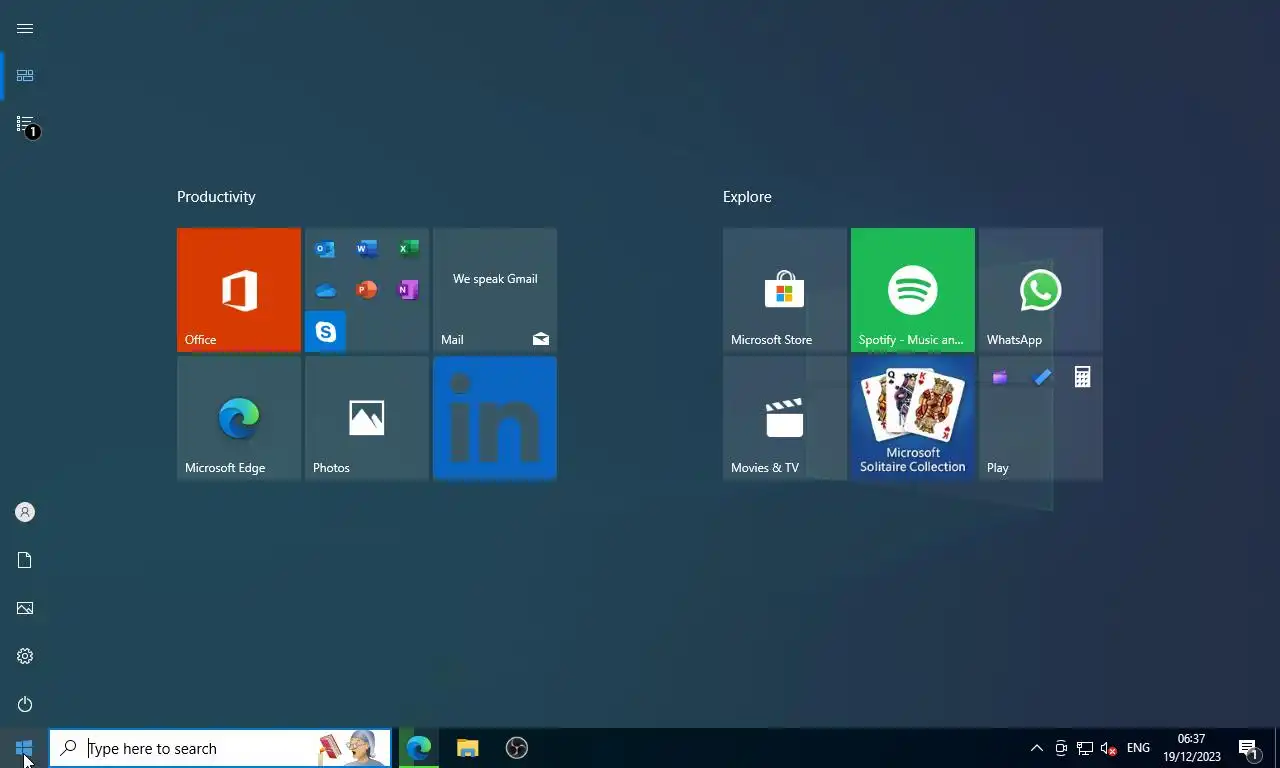Launch the Spotify tile
This screenshot has width=1280, height=768.
(913, 290)
